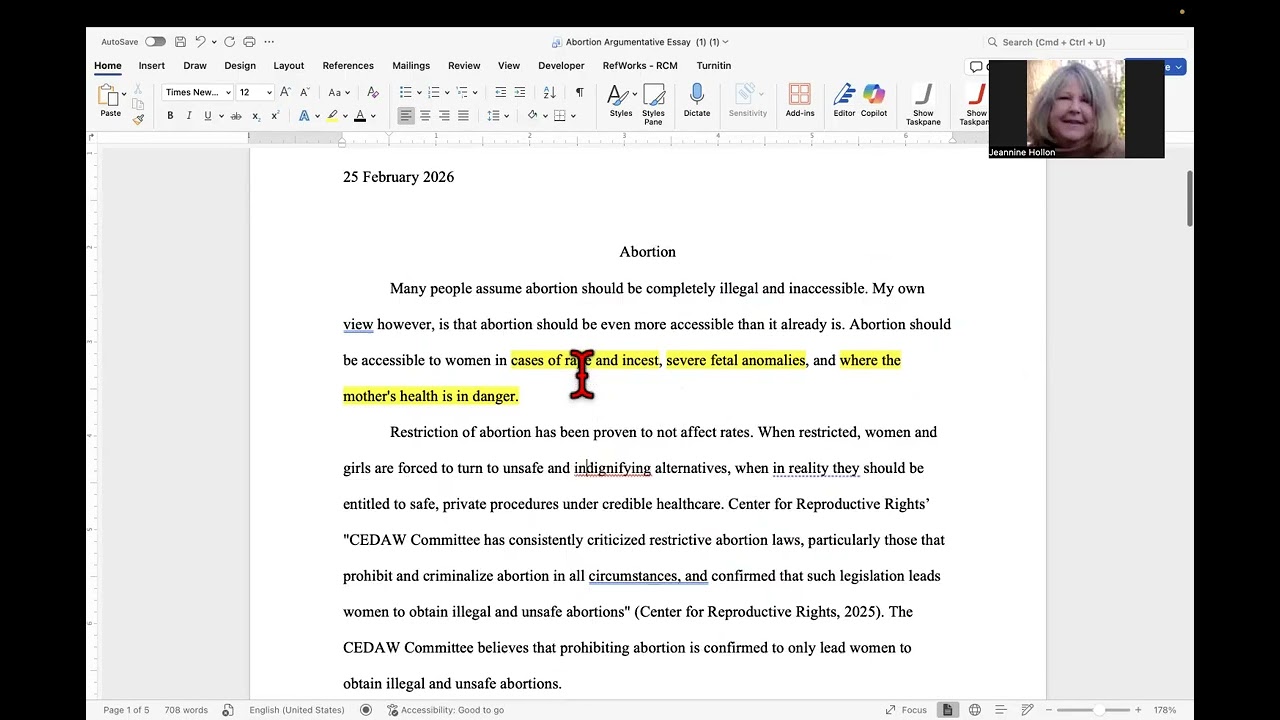Undo the last action
Image resolution: width=1280 pixels, height=720 pixels.
pos(200,42)
